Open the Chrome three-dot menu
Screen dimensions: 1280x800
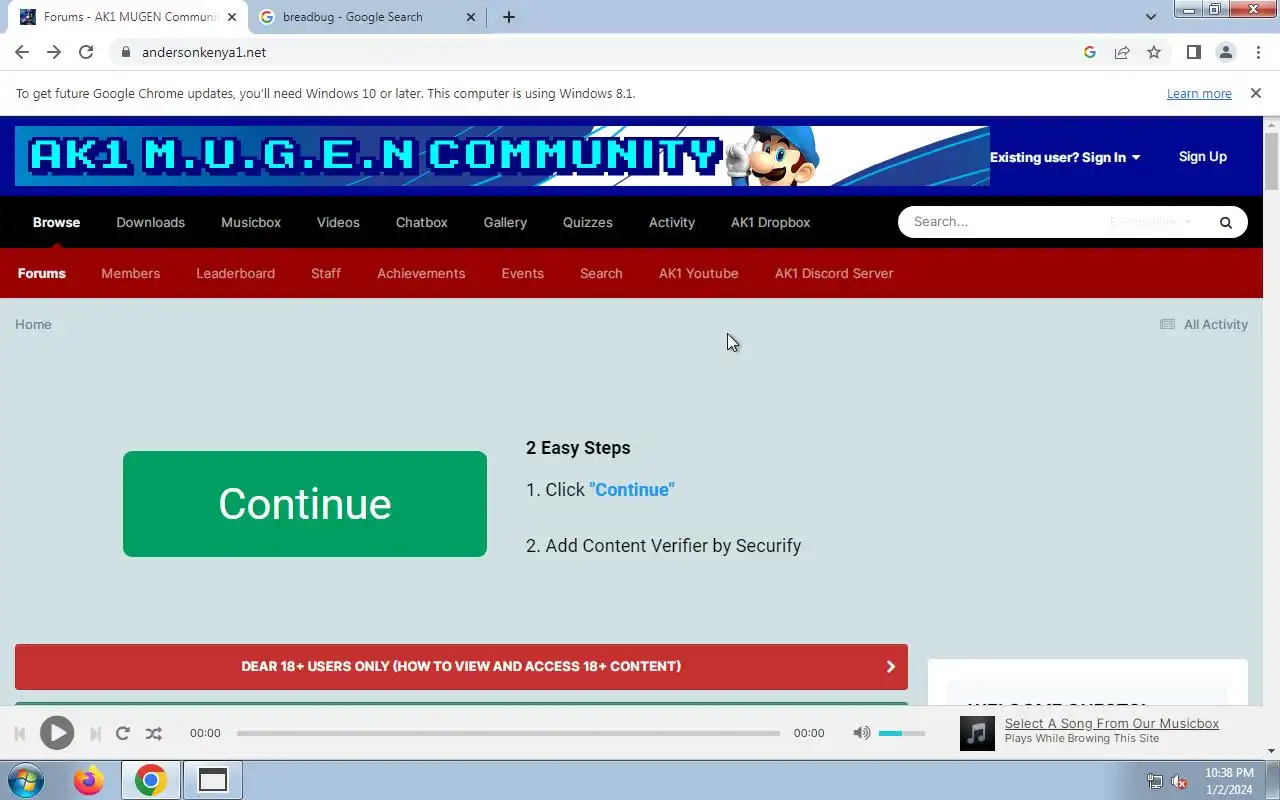click(x=1258, y=52)
